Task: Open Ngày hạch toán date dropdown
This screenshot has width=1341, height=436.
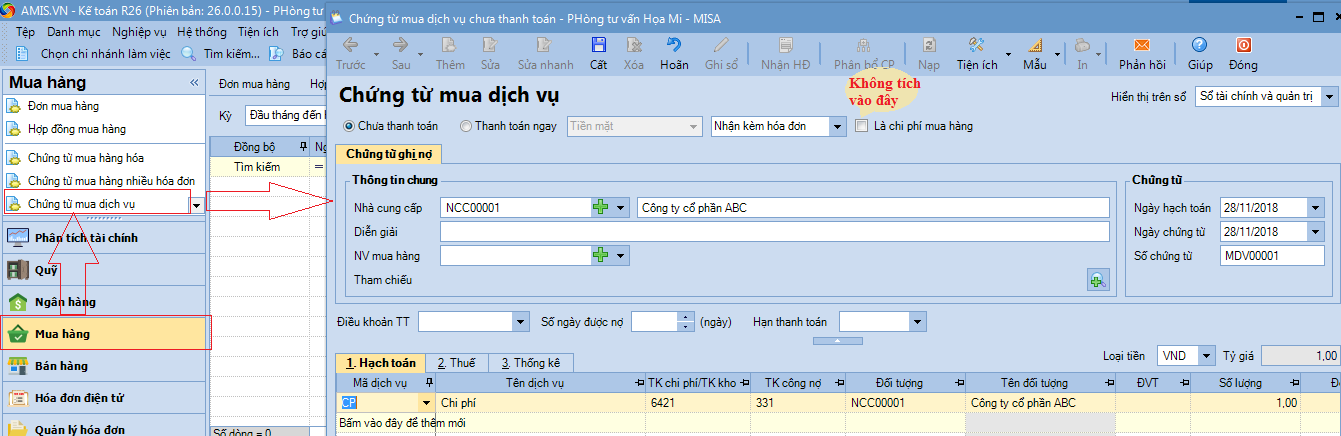Action: 1315,208
